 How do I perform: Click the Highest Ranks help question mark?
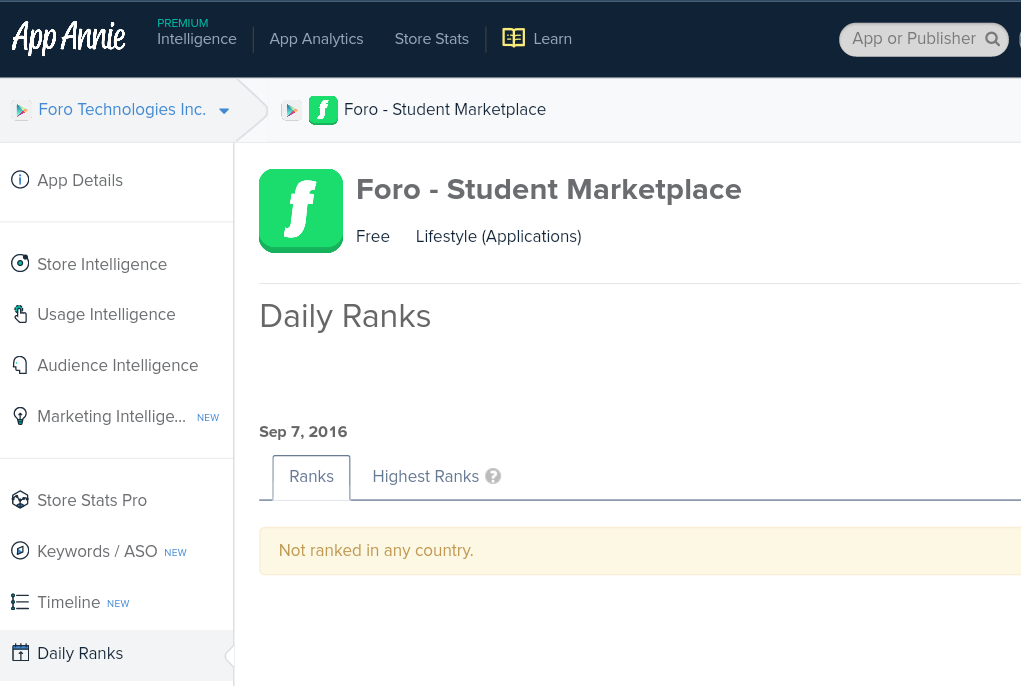pos(493,477)
